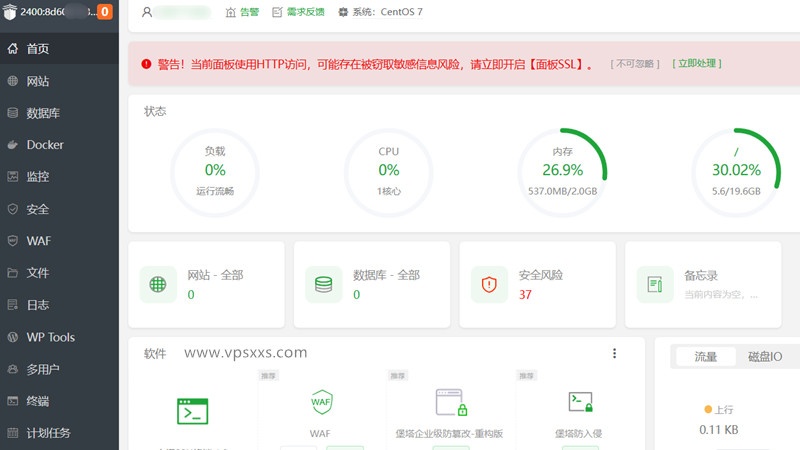Open 安全 security page in sidebar

(38, 209)
